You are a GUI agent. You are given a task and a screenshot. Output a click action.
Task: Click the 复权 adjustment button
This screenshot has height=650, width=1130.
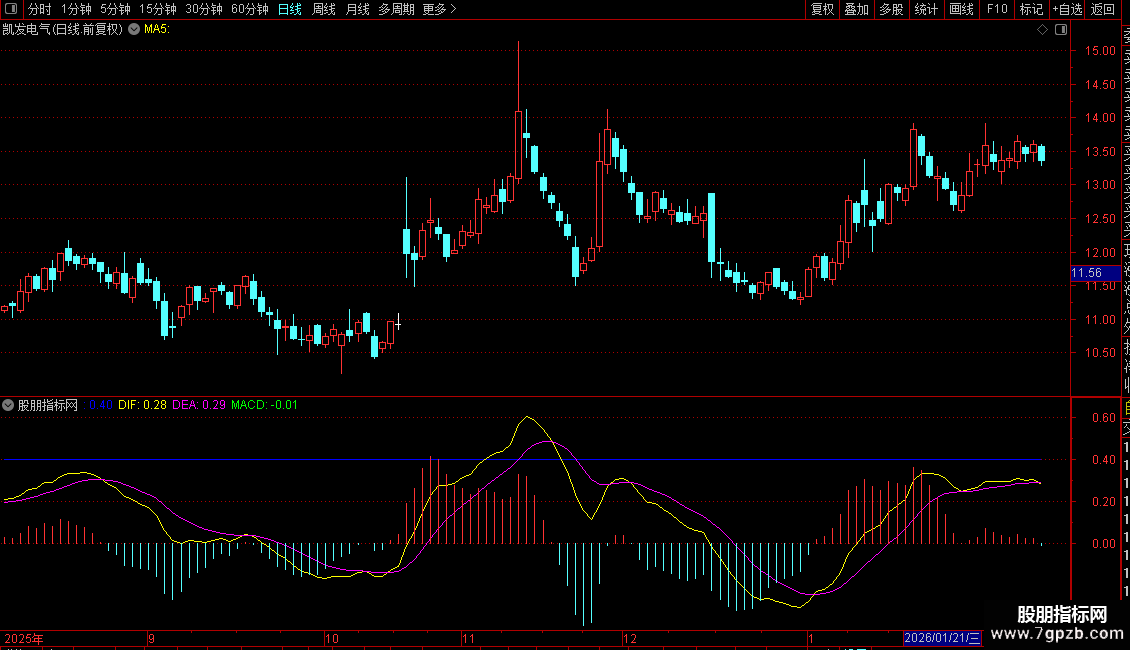click(x=822, y=9)
